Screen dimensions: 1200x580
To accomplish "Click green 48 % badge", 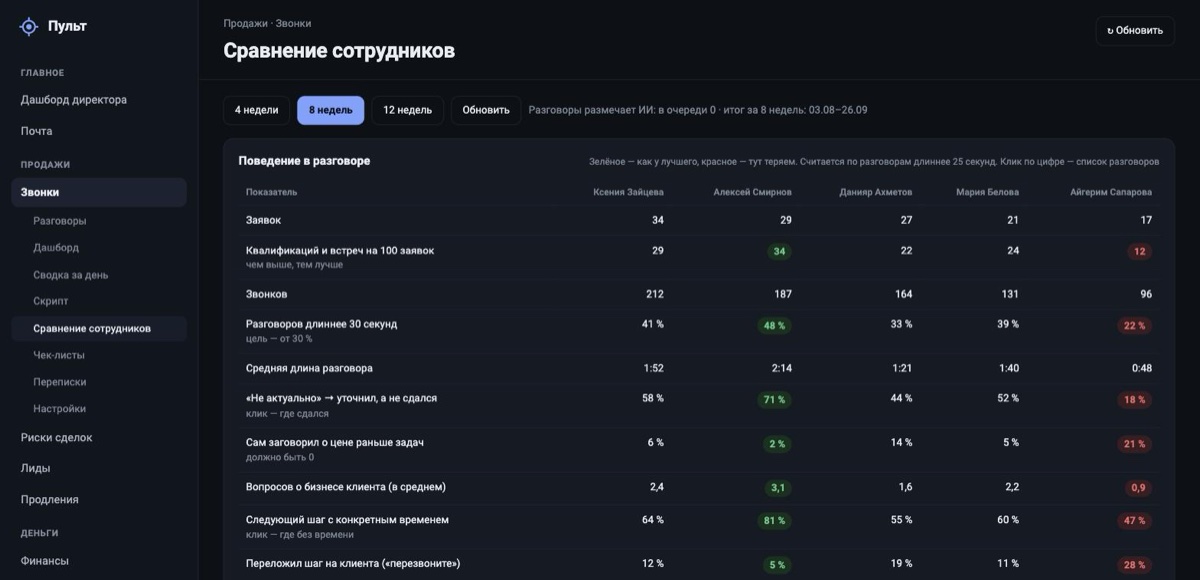I will point(775,325).
